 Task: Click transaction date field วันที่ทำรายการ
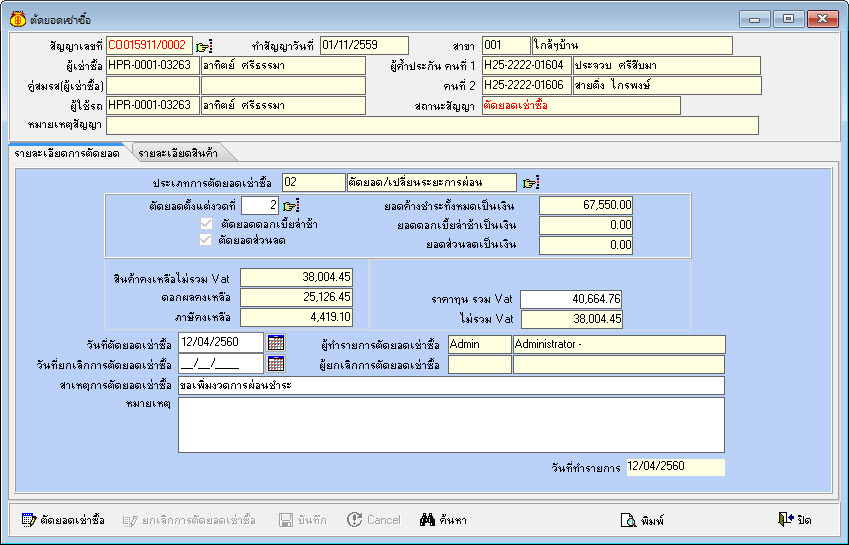[676, 467]
